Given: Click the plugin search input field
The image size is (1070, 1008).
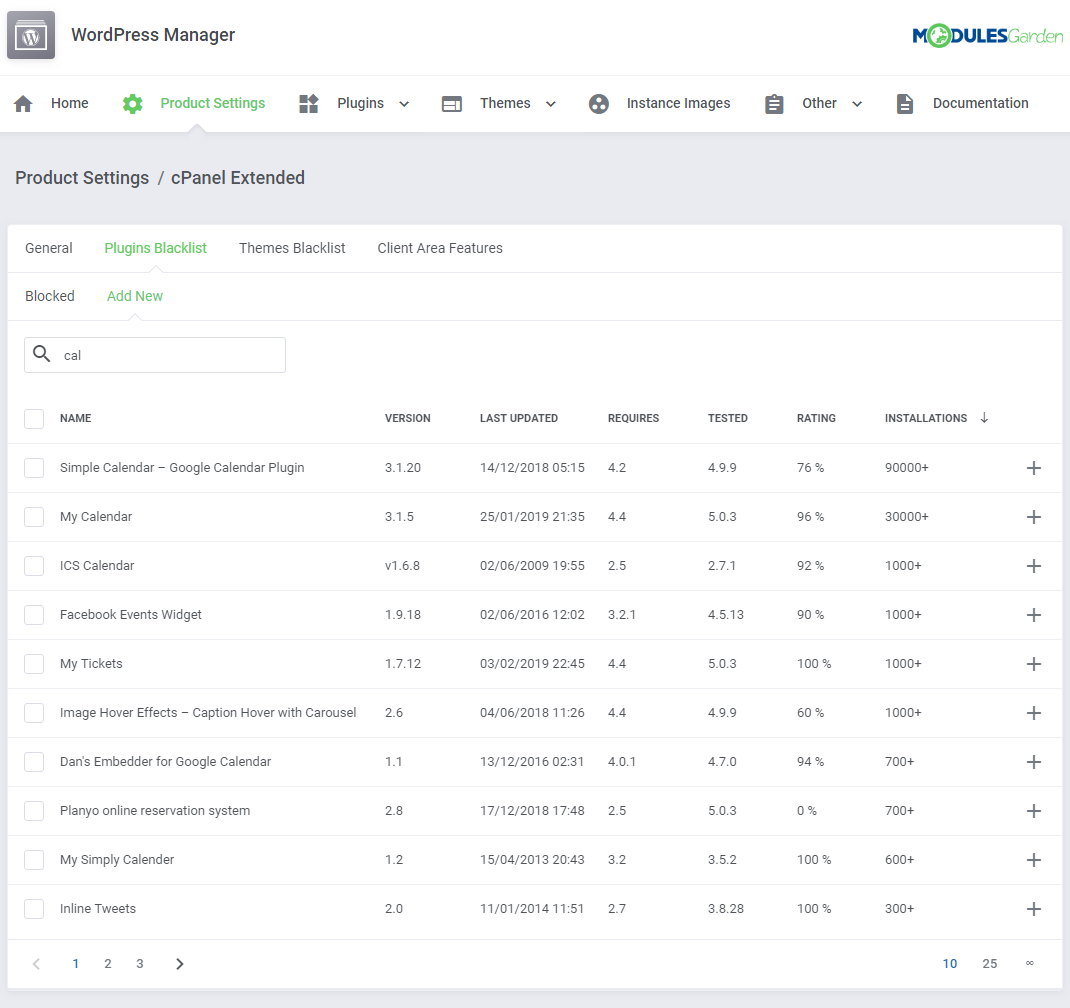Looking at the screenshot, I should 155,355.
